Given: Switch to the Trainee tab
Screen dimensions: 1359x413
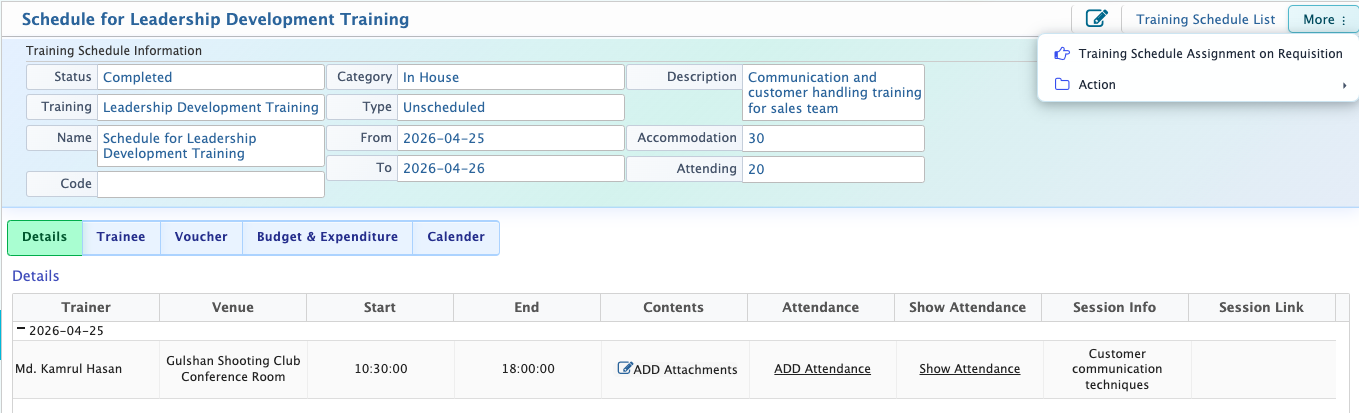Looking at the screenshot, I should click(121, 237).
